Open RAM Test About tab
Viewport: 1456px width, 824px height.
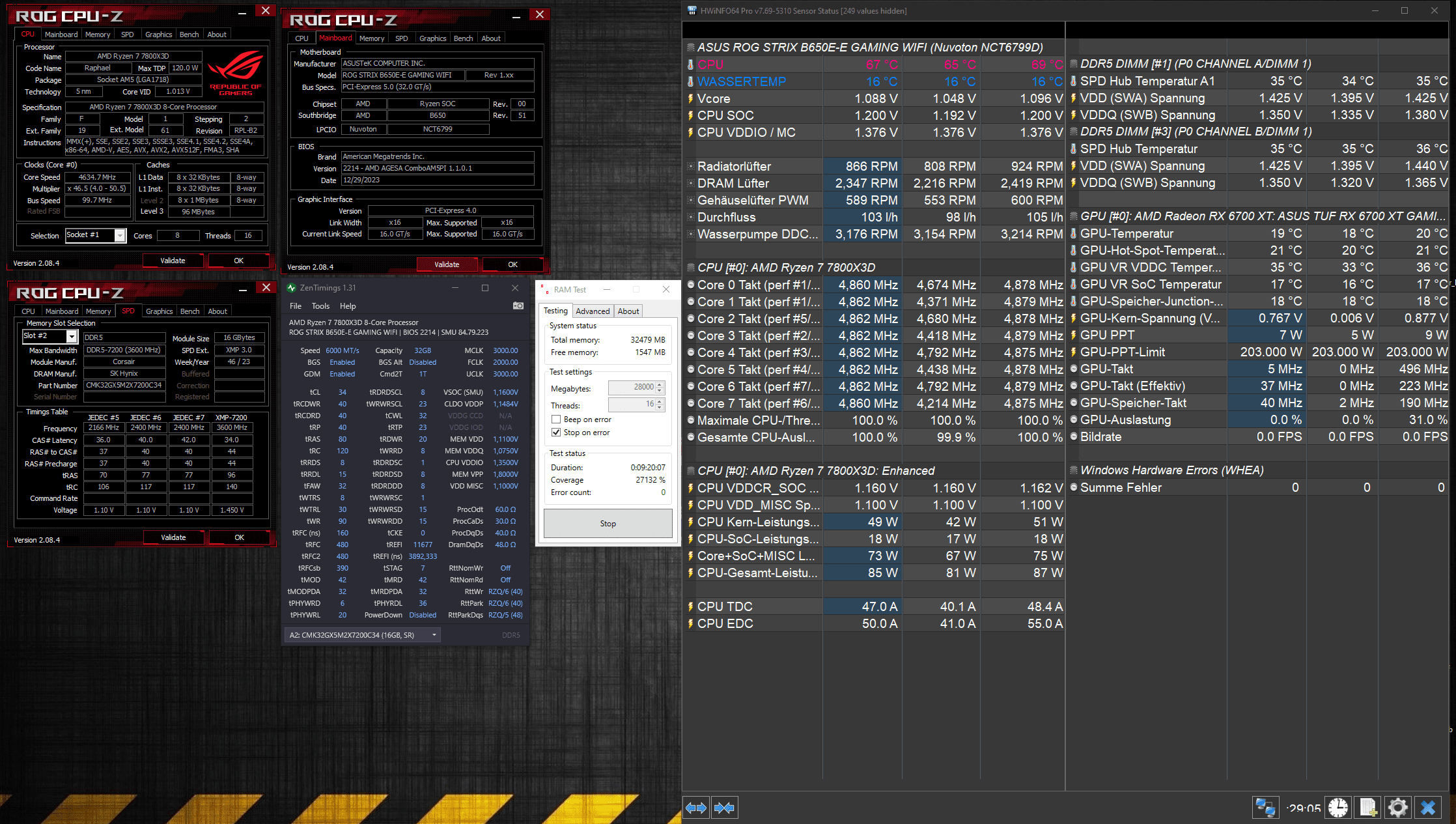pos(628,311)
